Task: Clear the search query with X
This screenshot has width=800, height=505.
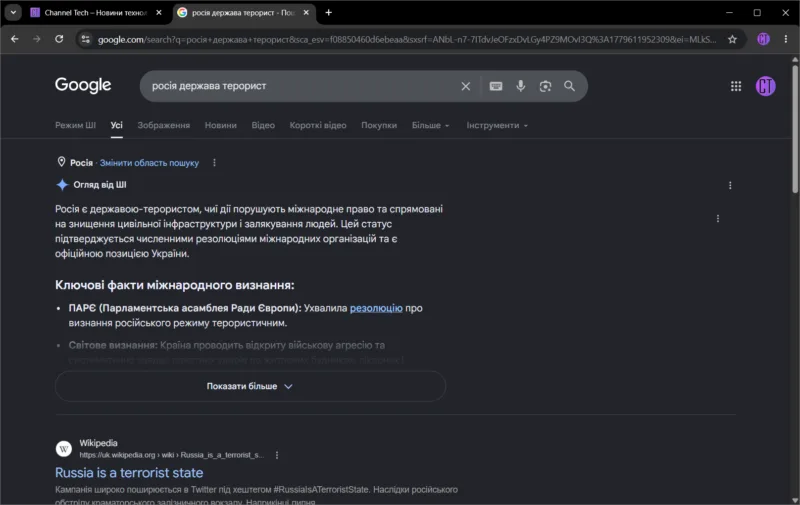Action: [465, 86]
